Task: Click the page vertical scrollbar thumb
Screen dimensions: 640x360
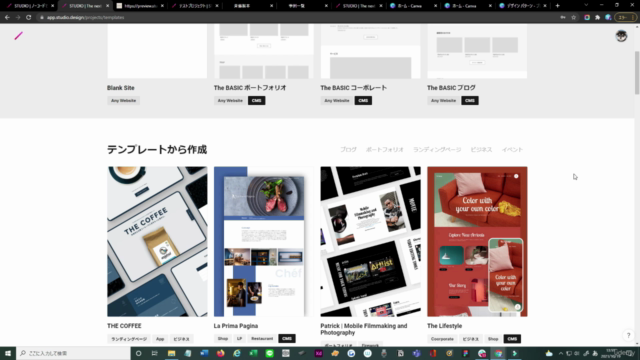Action: pos(637,73)
